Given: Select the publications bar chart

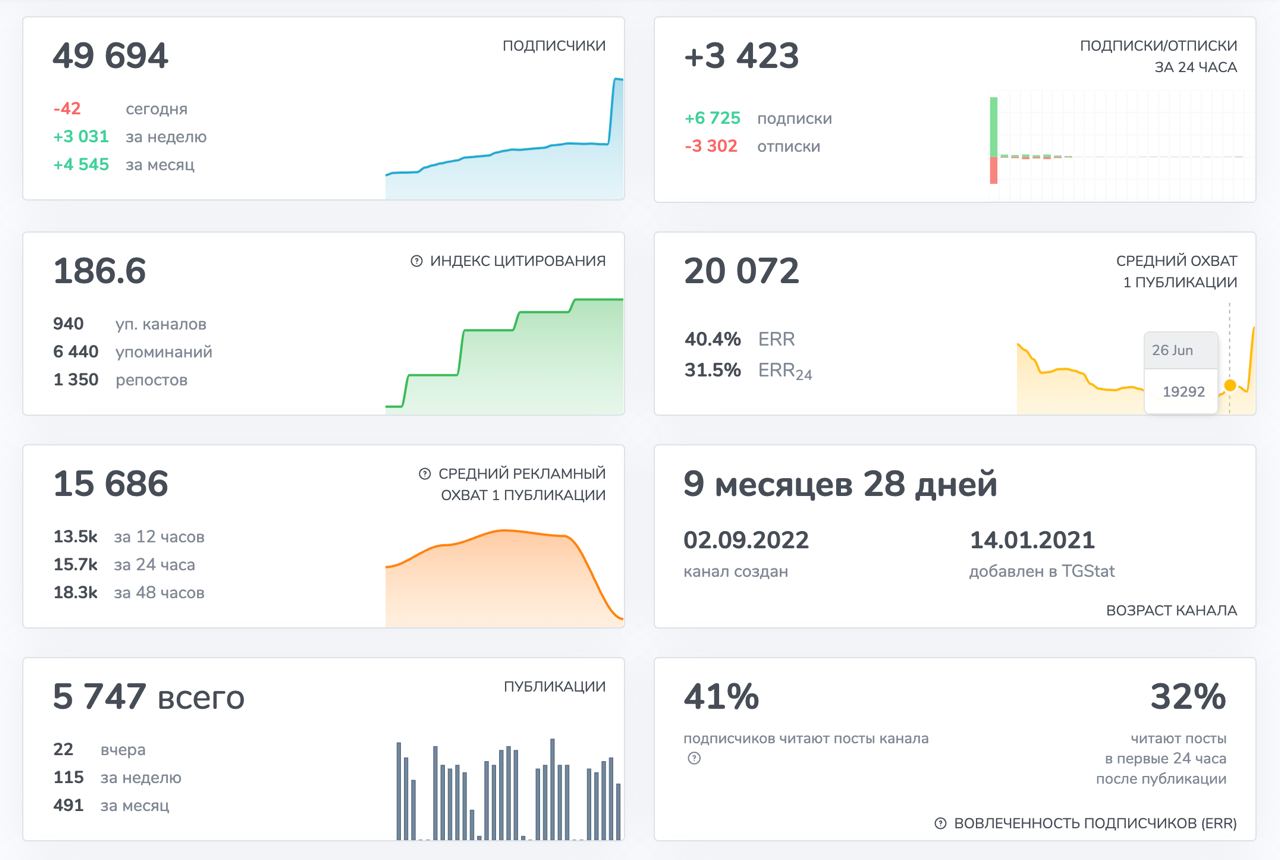Looking at the screenshot, I should tap(508, 790).
